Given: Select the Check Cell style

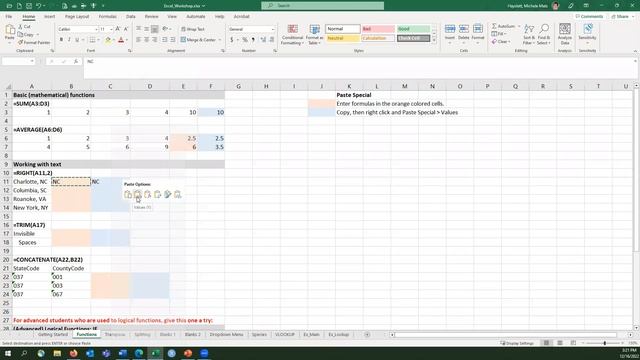Looking at the screenshot, I should [413, 38].
